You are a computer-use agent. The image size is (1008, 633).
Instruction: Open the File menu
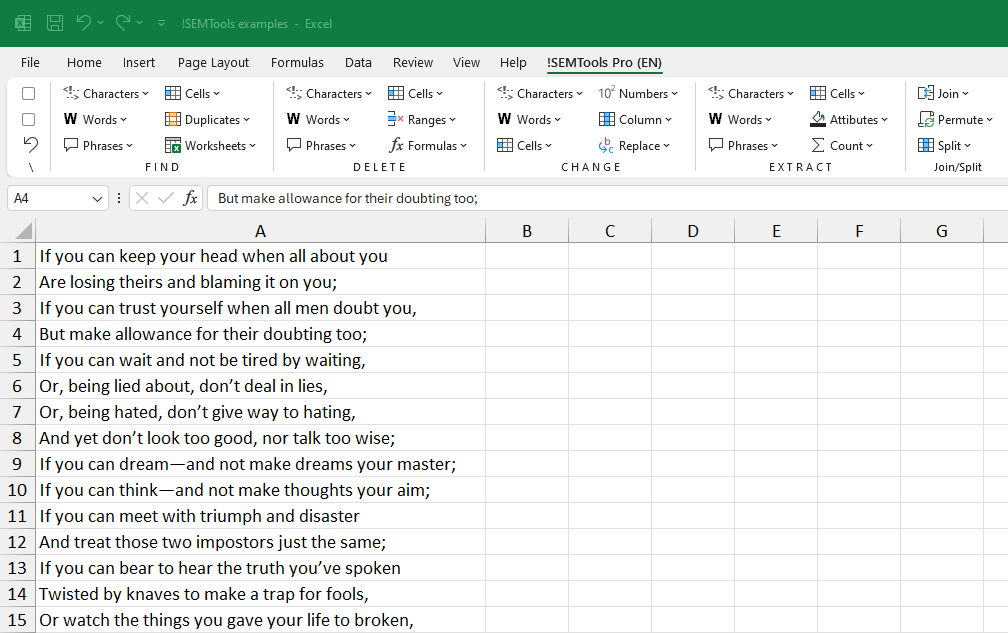click(30, 62)
